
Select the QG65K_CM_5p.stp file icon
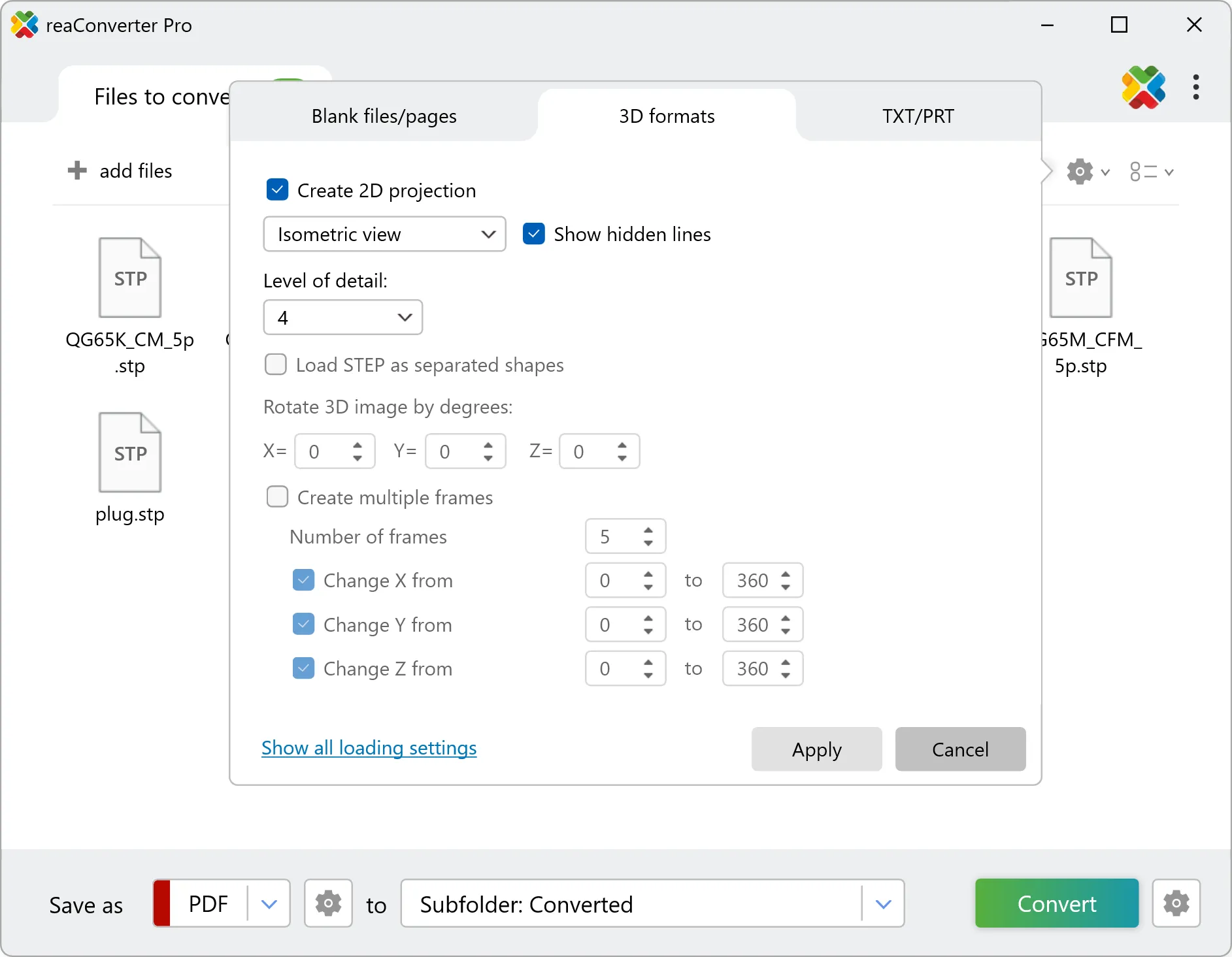[130, 278]
